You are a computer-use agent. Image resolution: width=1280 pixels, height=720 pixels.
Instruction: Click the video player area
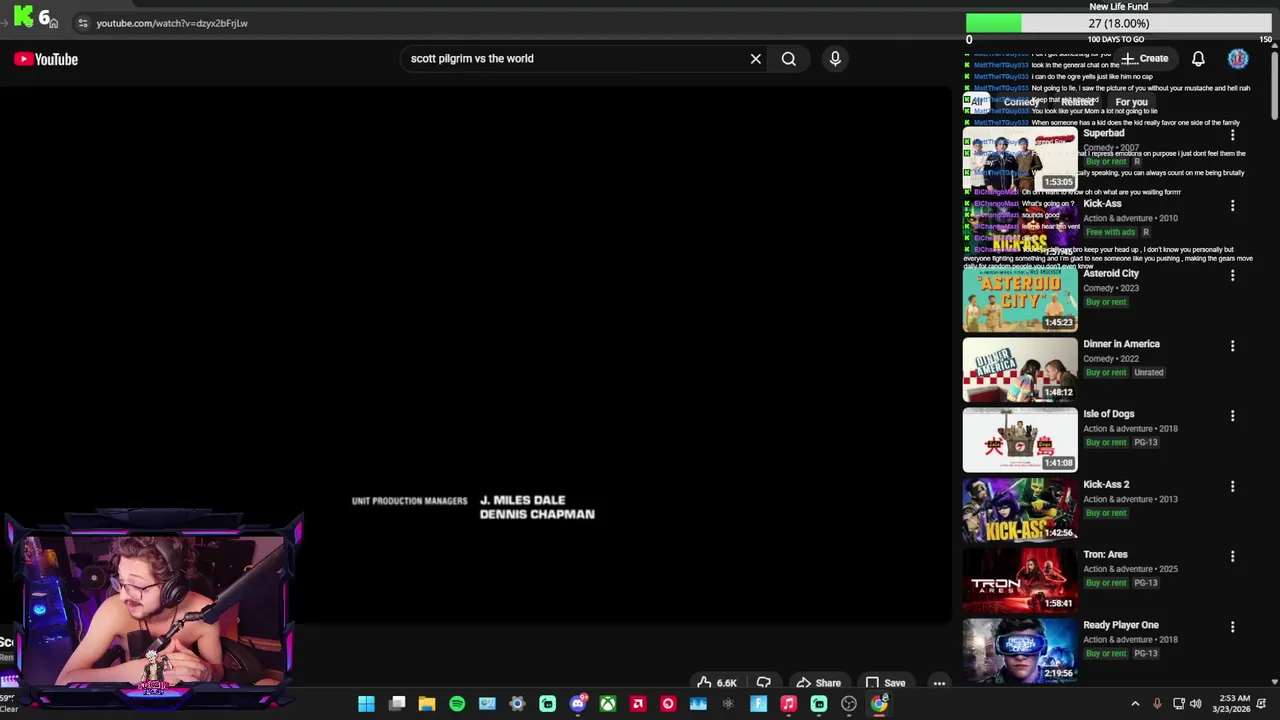click(x=476, y=355)
